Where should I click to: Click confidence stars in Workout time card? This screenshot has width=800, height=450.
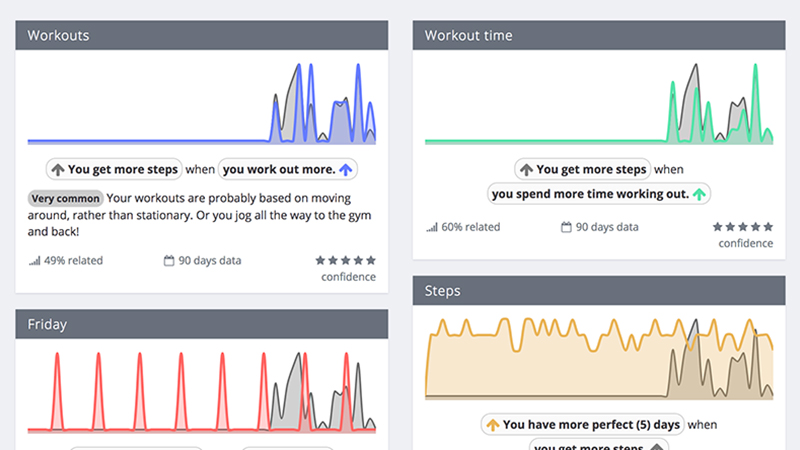point(743,227)
